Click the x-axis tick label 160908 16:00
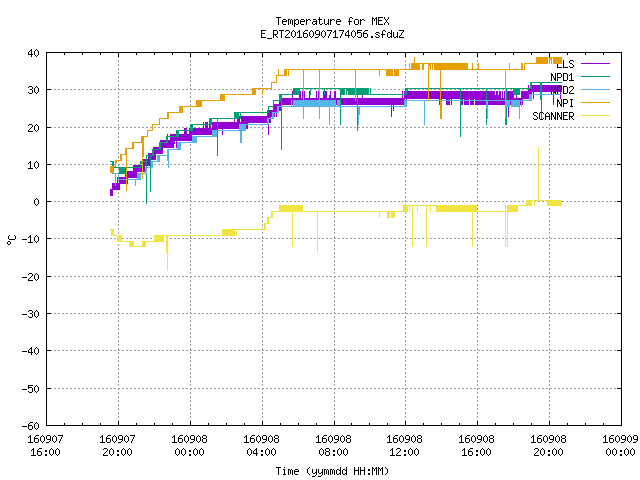This screenshot has height=480, width=640. pos(476,446)
